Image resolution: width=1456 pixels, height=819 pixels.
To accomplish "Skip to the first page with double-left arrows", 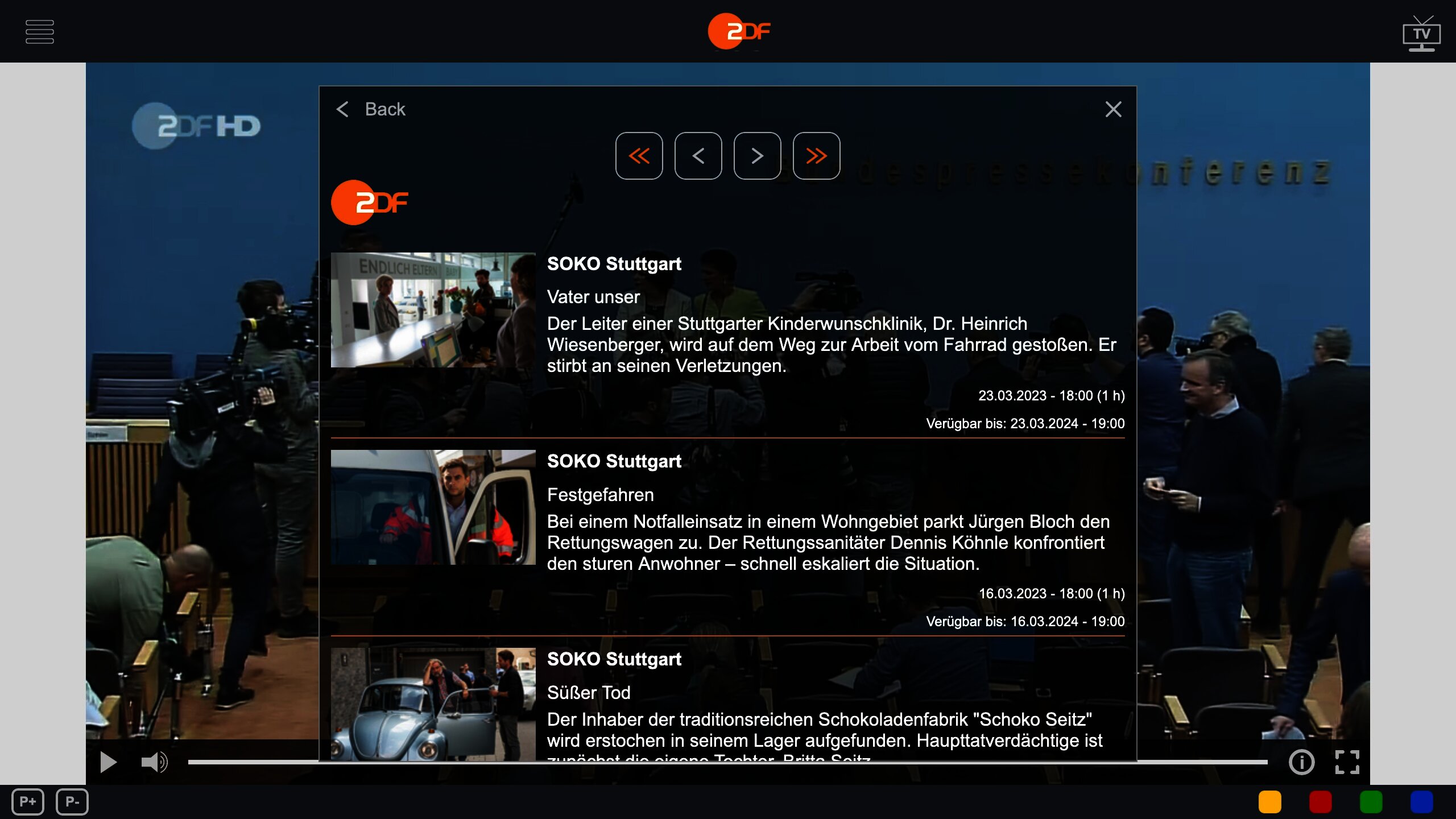I will [x=639, y=156].
